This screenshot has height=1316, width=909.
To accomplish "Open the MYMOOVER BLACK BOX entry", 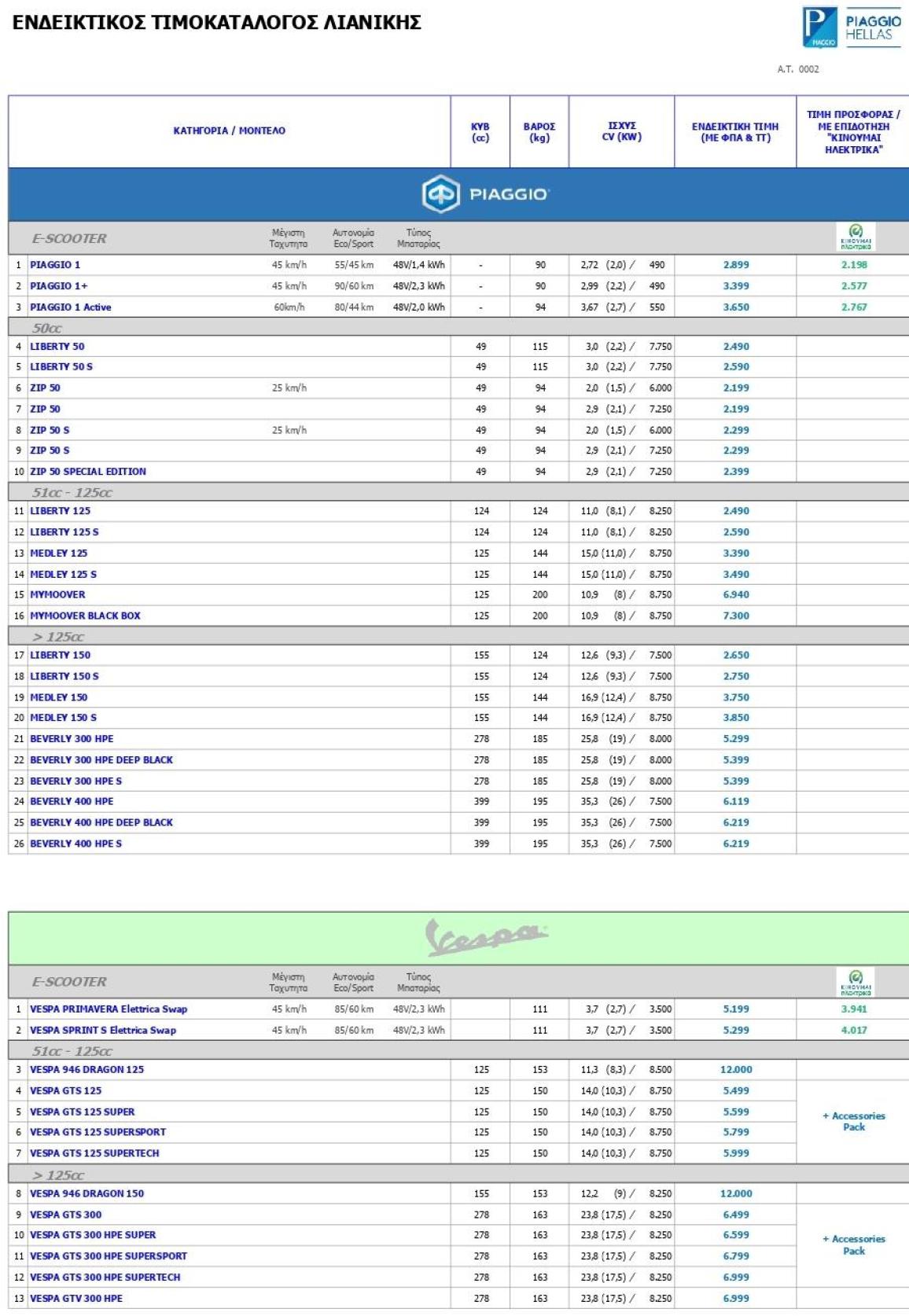I will click(x=85, y=616).
